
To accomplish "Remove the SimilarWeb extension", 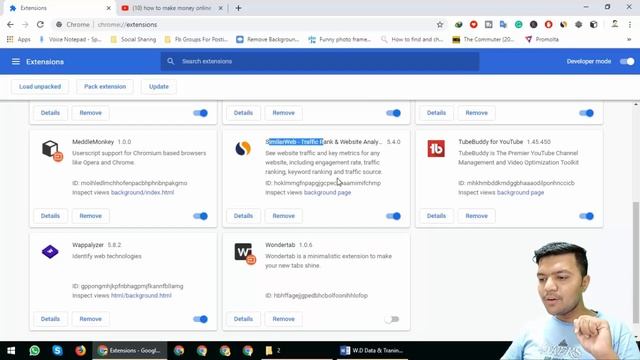I will tap(284, 216).
